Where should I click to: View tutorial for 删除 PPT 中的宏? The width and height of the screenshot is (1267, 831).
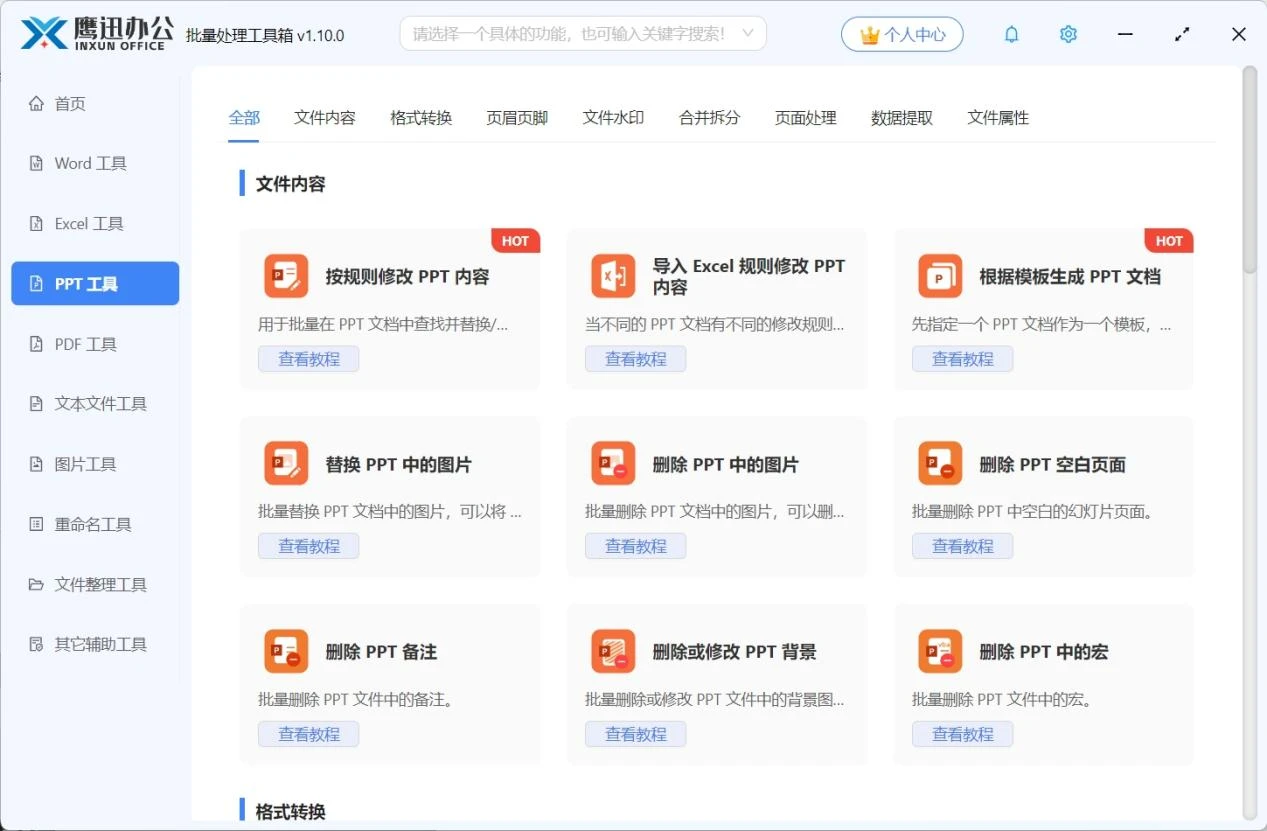(x=963, y=734)
